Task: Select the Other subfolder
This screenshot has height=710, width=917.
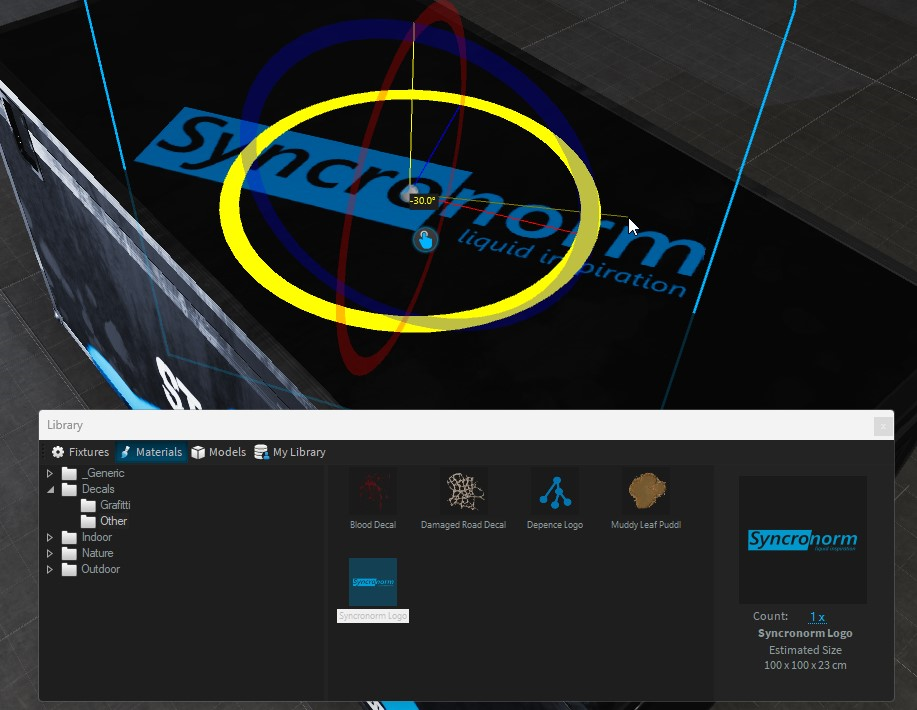Action: pyautogui.click(x=113, y=521)
